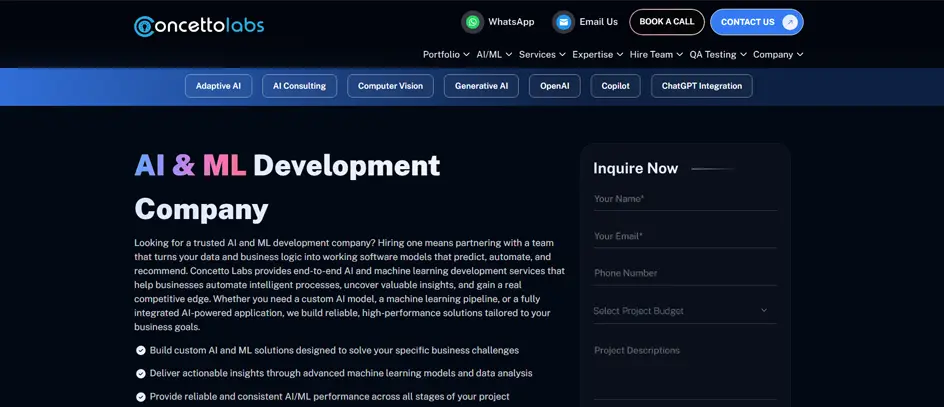Expand the chevron next to Hire Team
944x407 pixels.
(680, 55)
